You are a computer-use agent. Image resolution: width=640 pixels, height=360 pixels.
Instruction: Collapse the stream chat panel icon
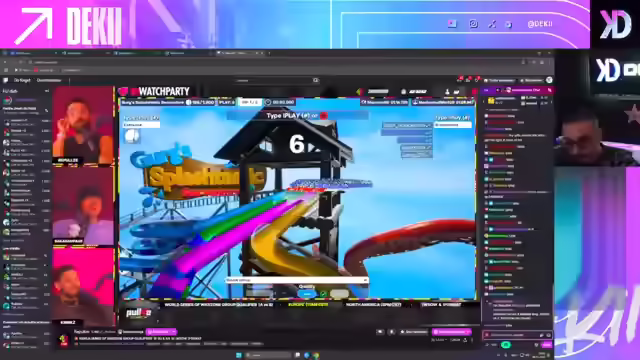tap(486, 90)
